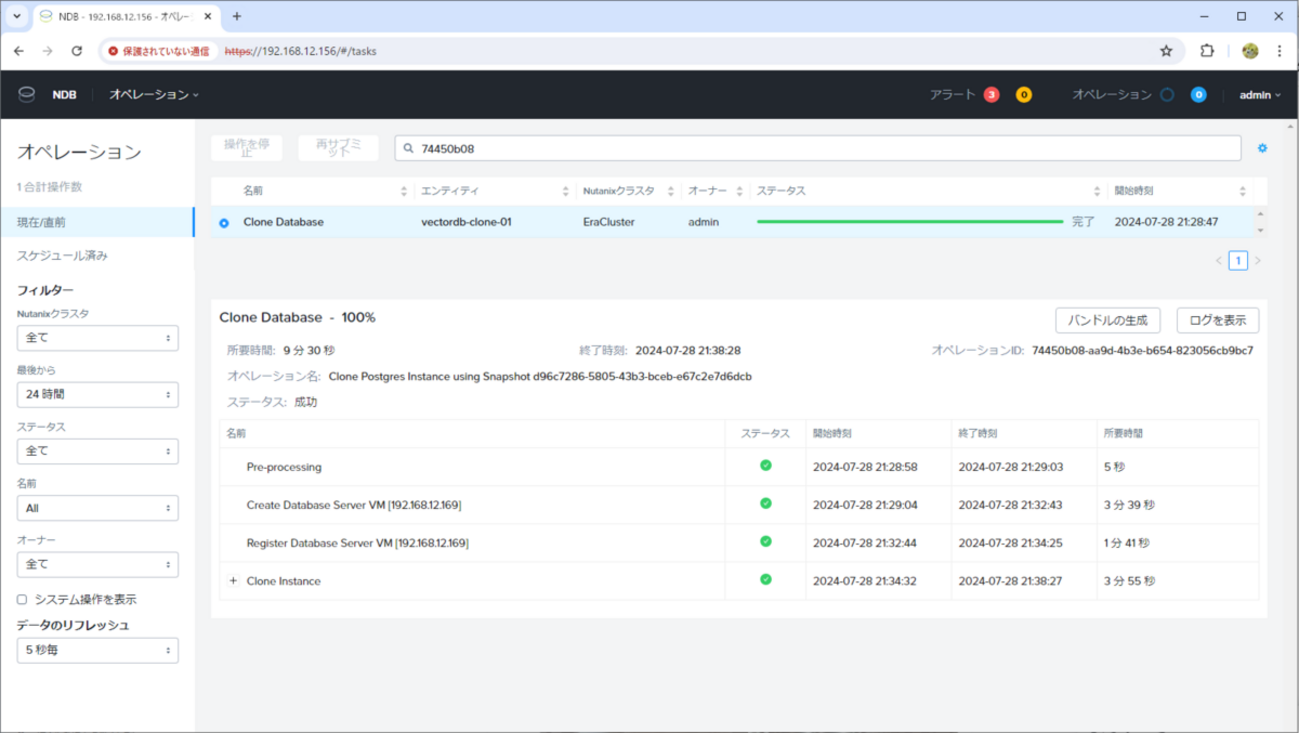Open the admin user menu
Image resolution: width=1299 pixels, height=733 pixels.
click(x=1259, y=95)
